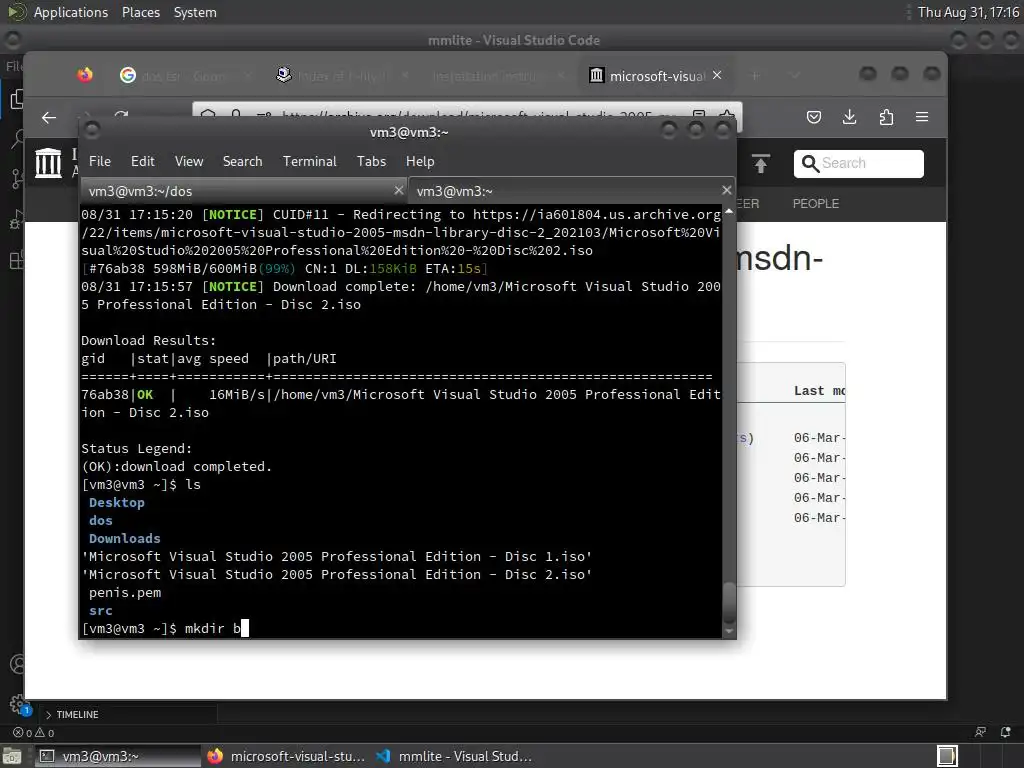
Task: Click VS Code Source Control icon
Action: coord(16,178)
